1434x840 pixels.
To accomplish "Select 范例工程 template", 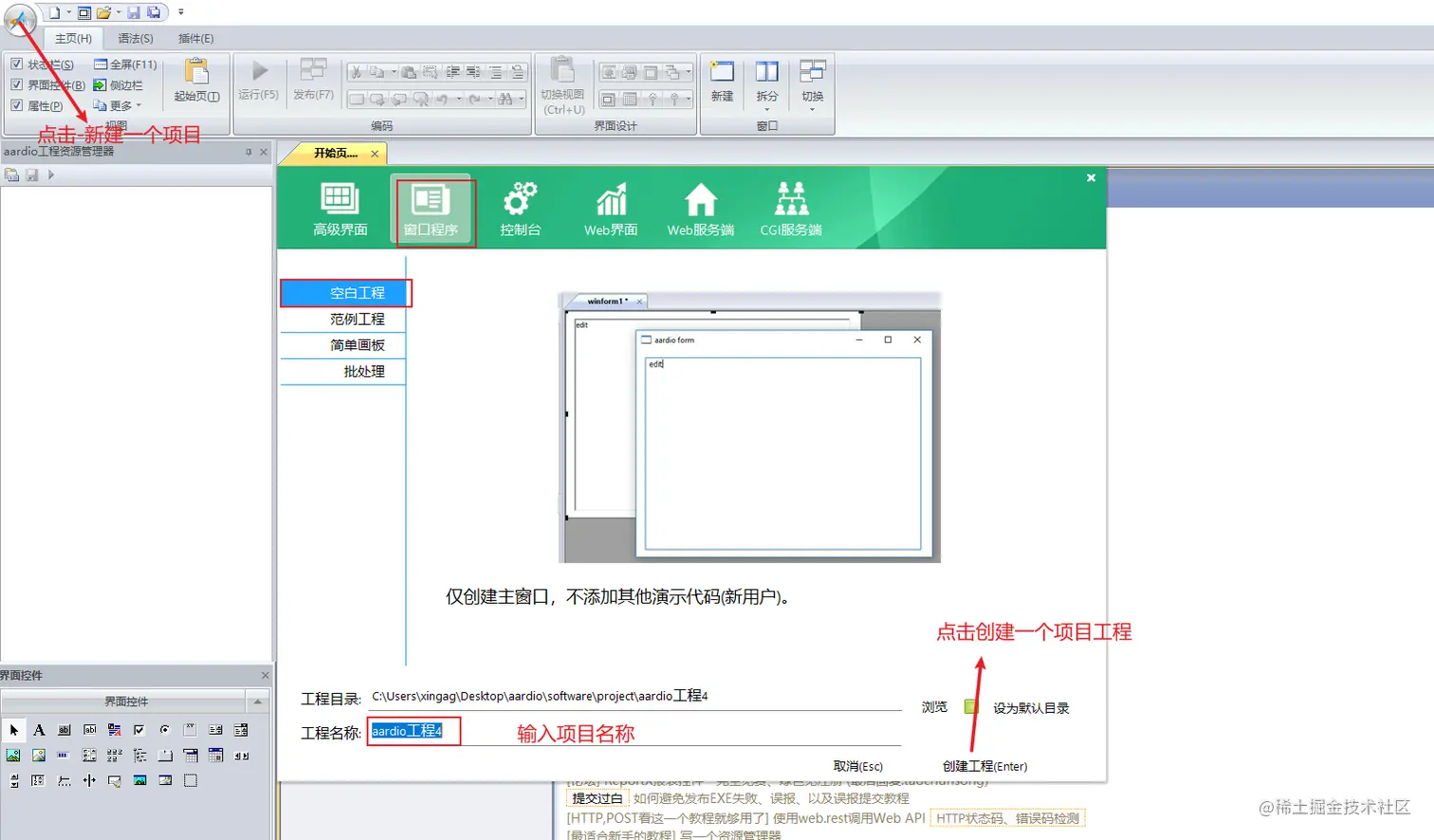I will tap(343, 320).
